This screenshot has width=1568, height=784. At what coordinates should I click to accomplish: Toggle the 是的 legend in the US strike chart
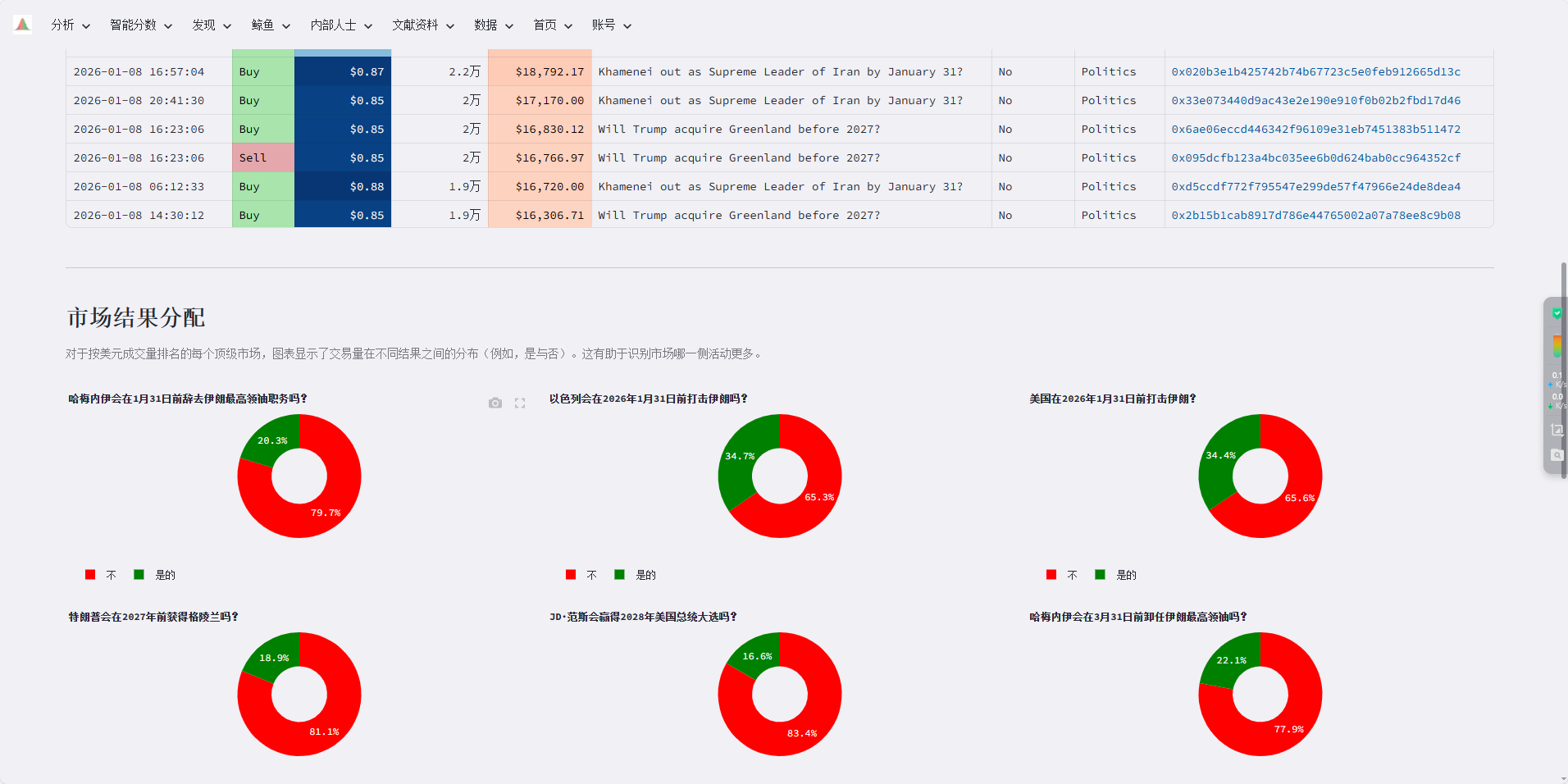pyautogui.click(x=1116, y=575)
